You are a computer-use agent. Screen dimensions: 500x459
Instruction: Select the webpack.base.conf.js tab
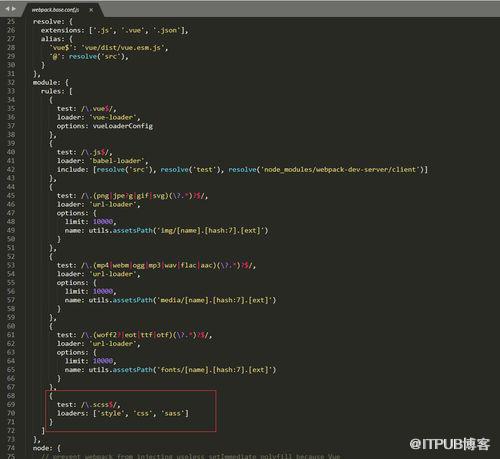[56, 10]
